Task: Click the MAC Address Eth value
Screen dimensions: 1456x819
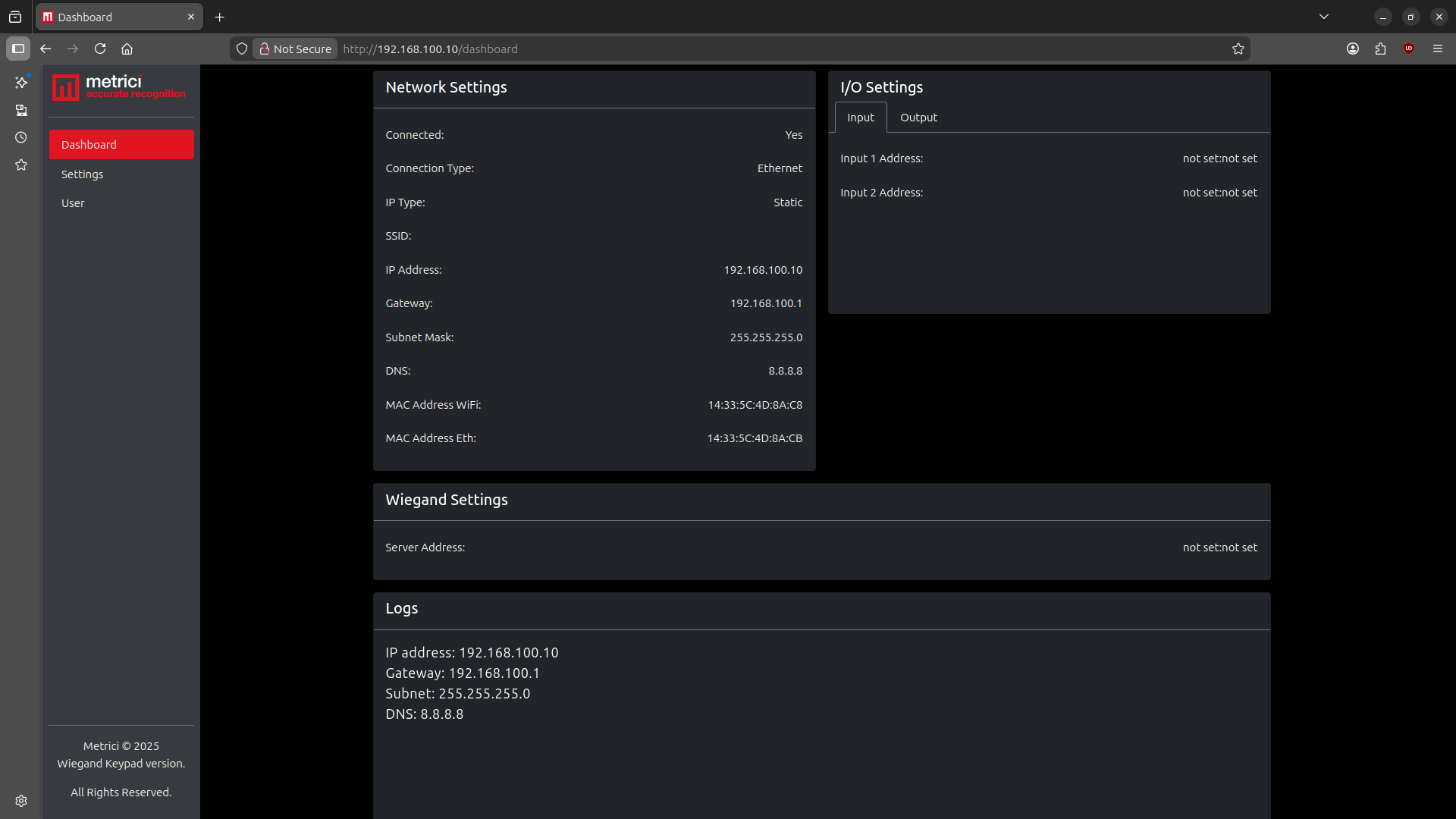Action: click(x=755, y=438)
